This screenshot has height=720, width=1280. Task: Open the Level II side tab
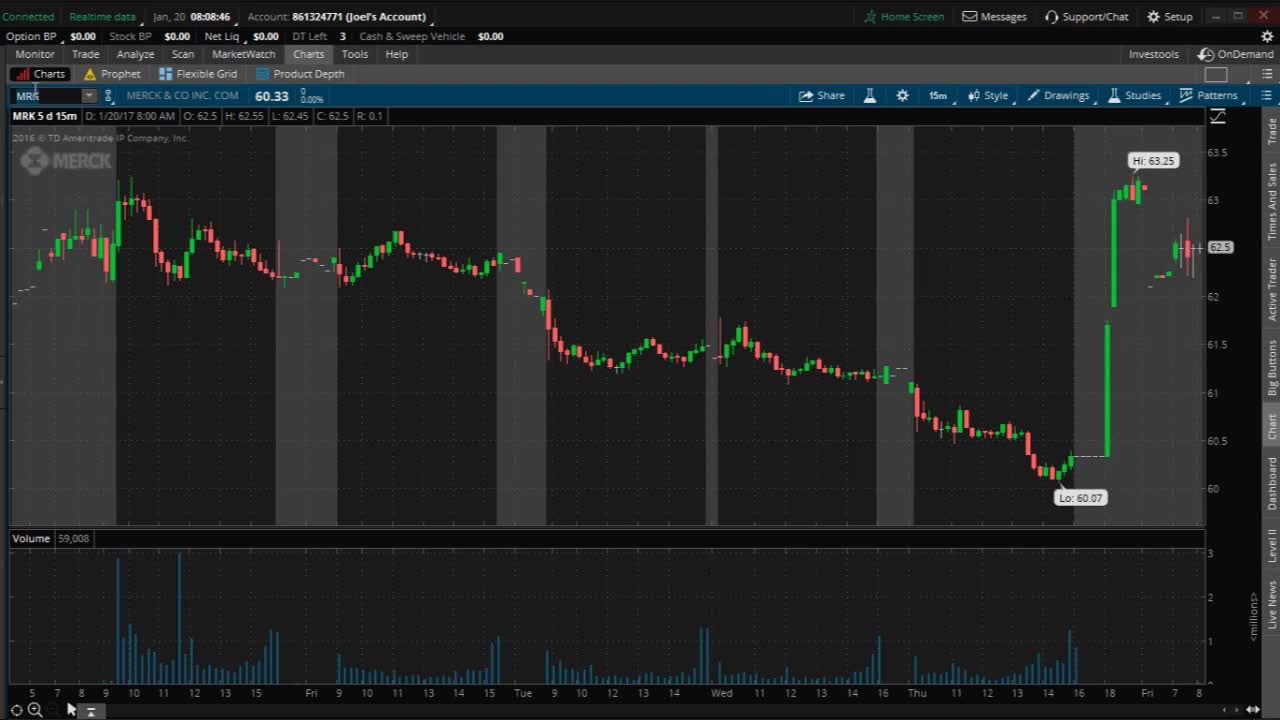1272,546
